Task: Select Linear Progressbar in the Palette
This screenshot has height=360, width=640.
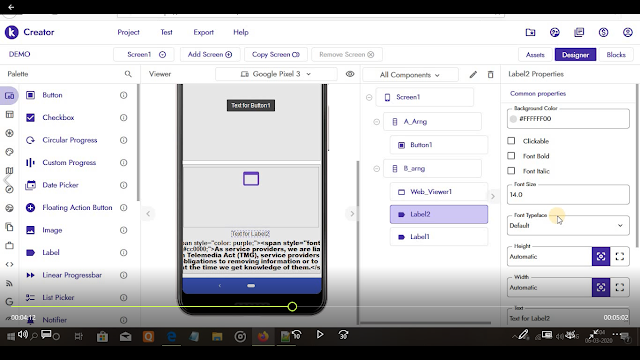Action: [x=72, y=275]
